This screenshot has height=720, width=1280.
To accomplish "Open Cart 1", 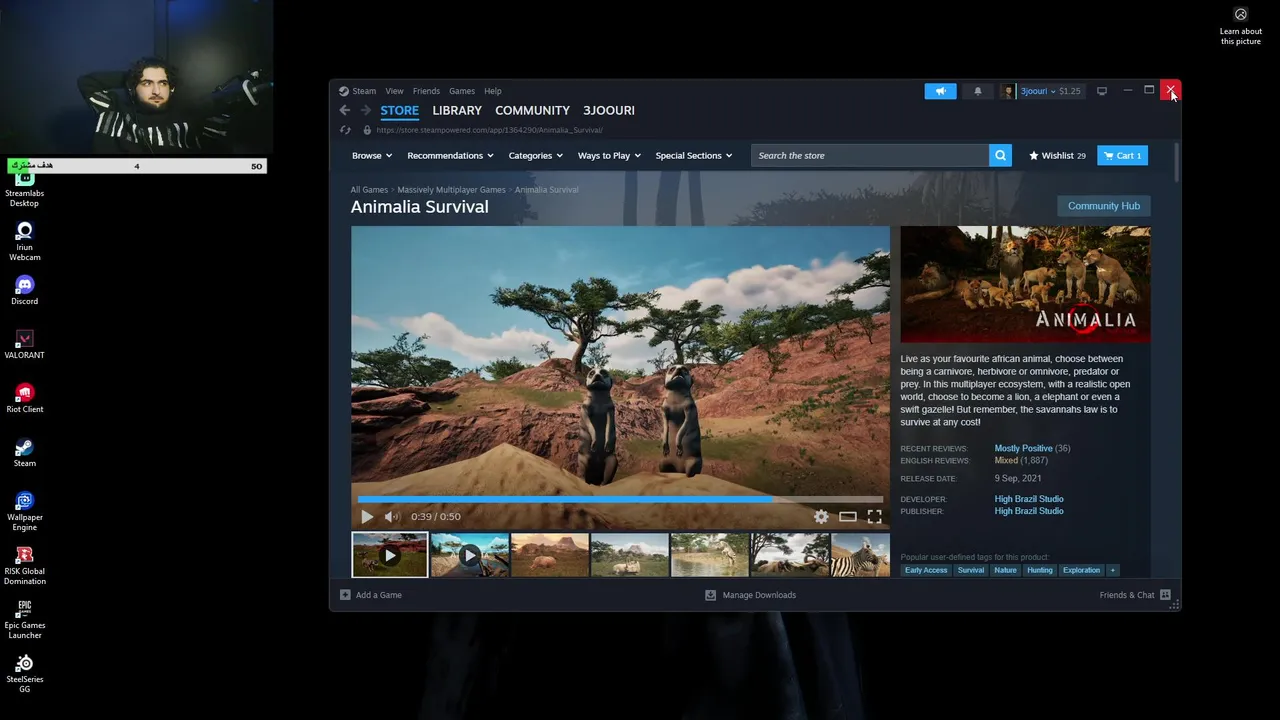I will point(1122,155).
